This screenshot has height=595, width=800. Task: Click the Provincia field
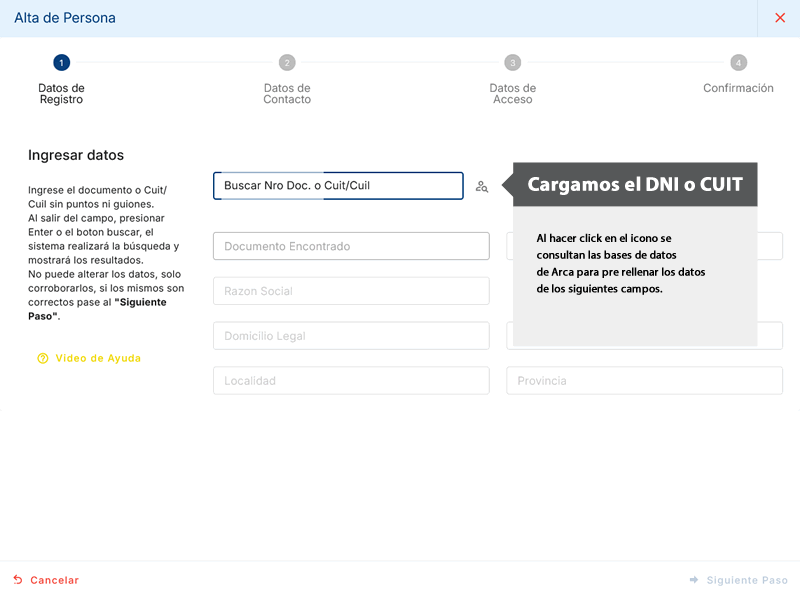(644, 381)
